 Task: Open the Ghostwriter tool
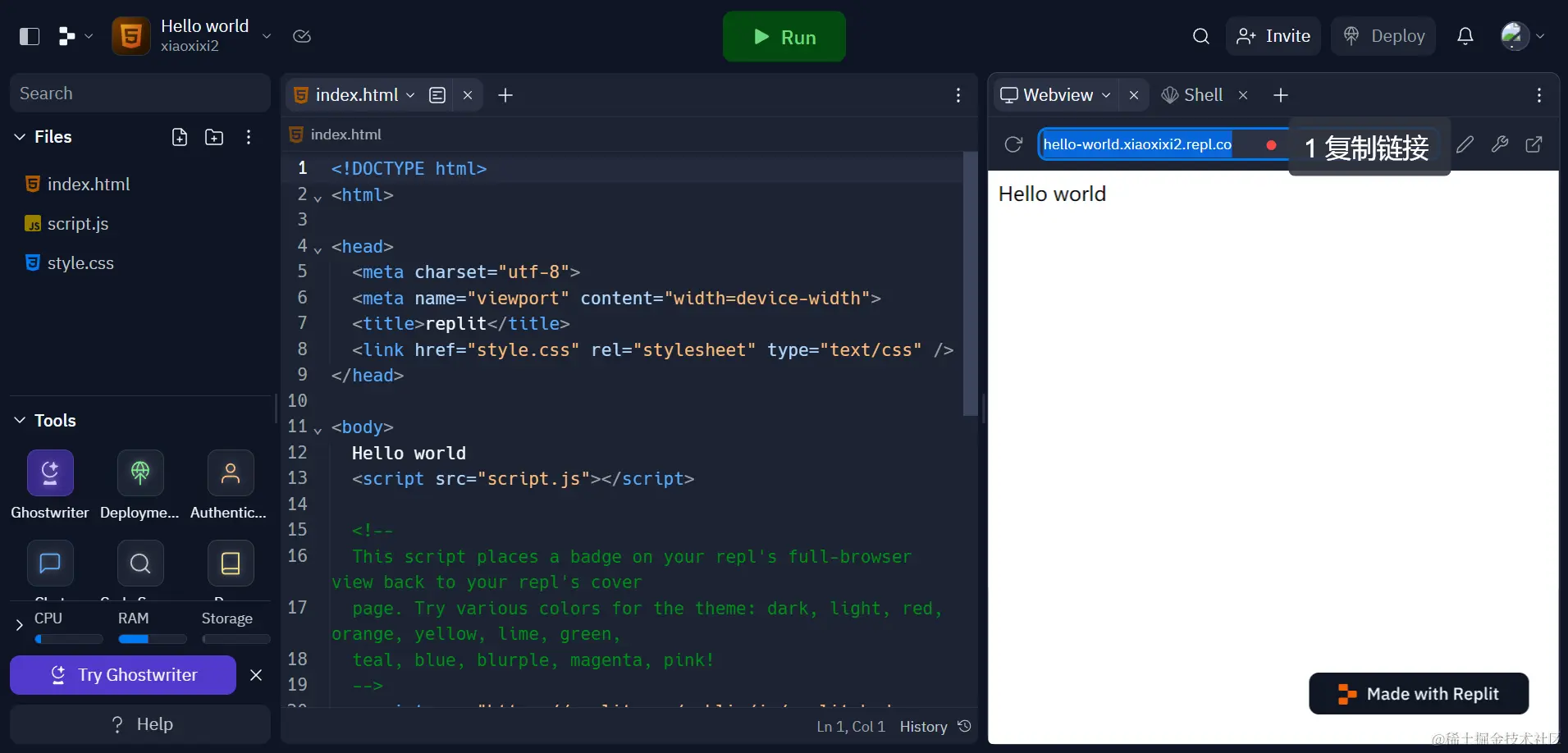point(50,473)
